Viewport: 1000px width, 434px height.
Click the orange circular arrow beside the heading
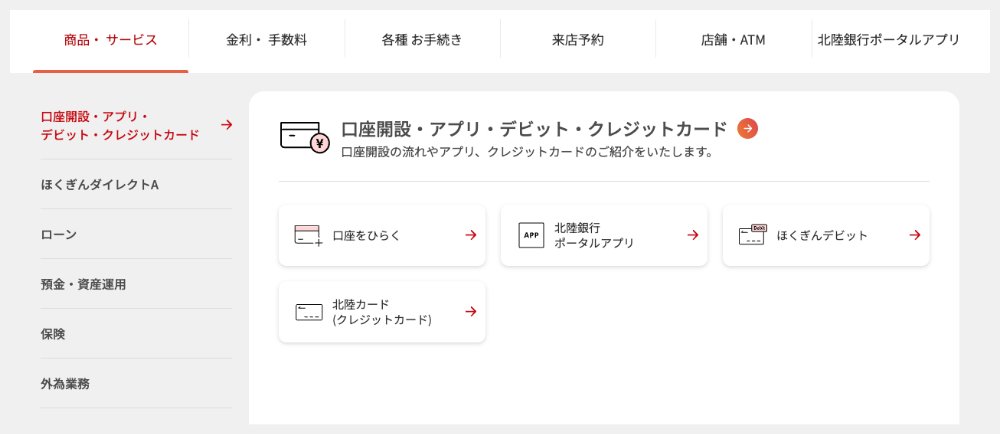point(747,129)
